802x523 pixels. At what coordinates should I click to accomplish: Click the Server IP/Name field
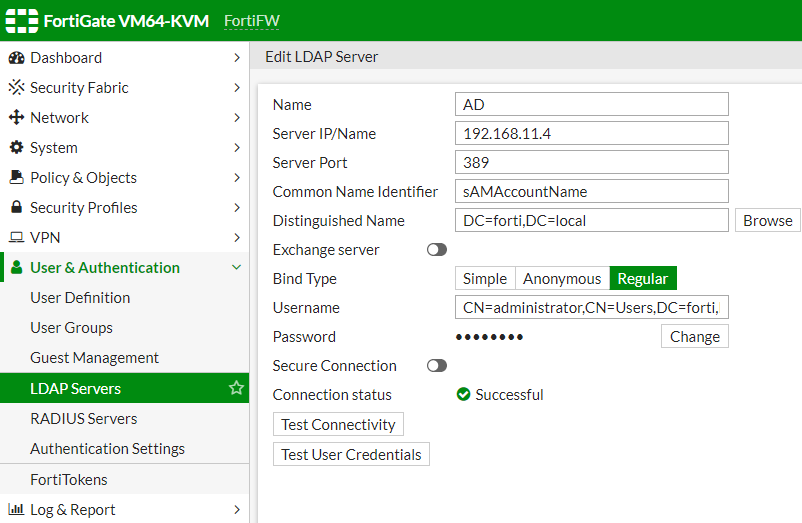[592, 133]
